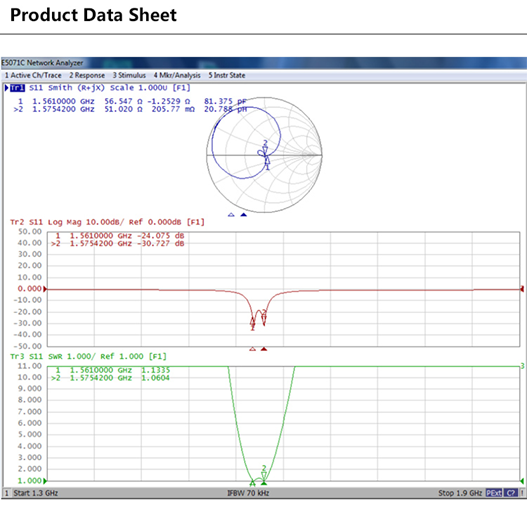Open the 4 Mkr/Analysis menu
Viewport: 527px width, 529px height.
pos(177,75)
